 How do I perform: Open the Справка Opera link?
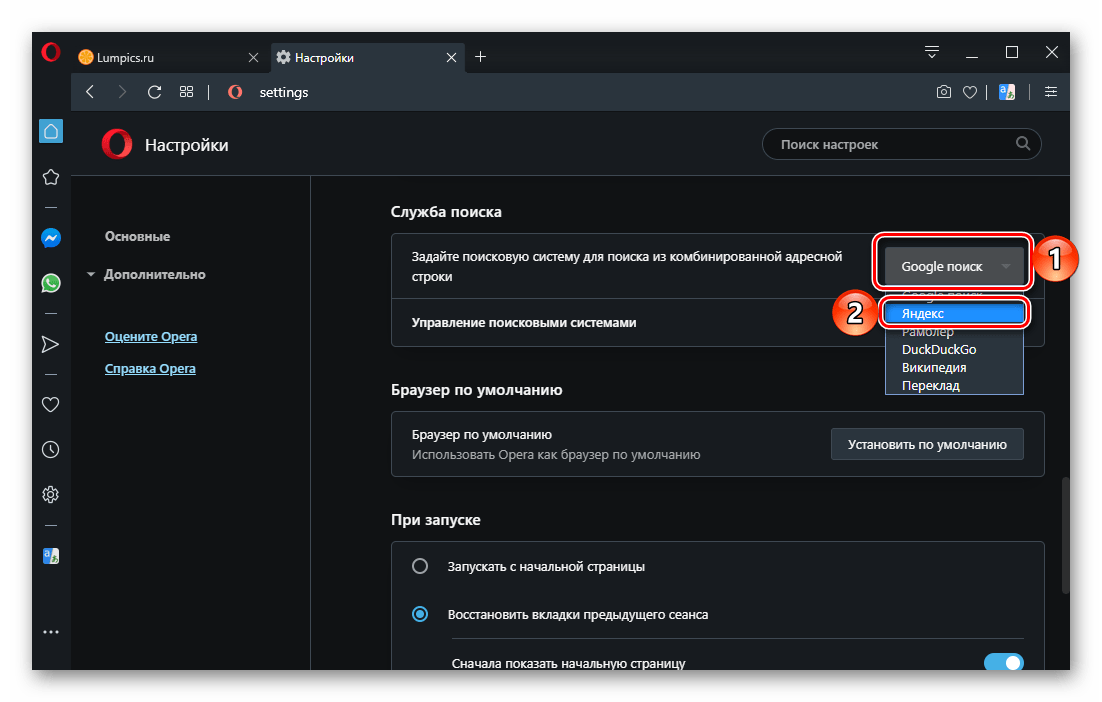[x=150, y=368]
